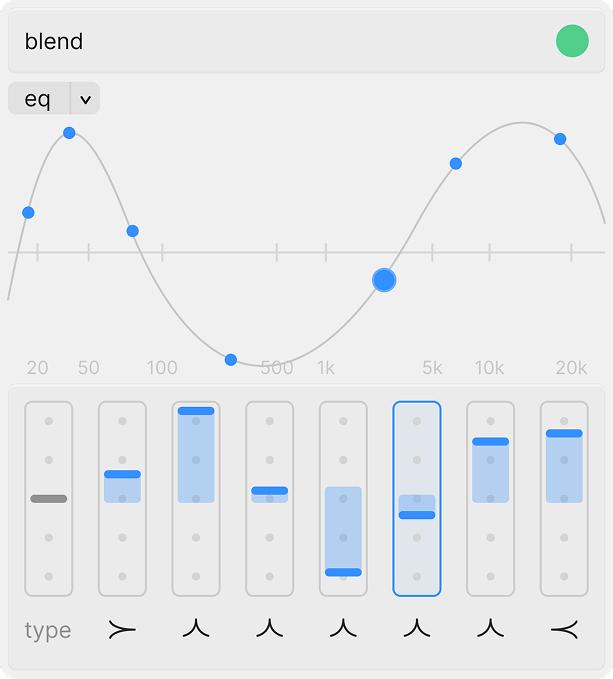Image resolution: width=613 pixels, height=679 pixels.
Task: Select the EQ node near 20k
Action: tap(560, 139)
